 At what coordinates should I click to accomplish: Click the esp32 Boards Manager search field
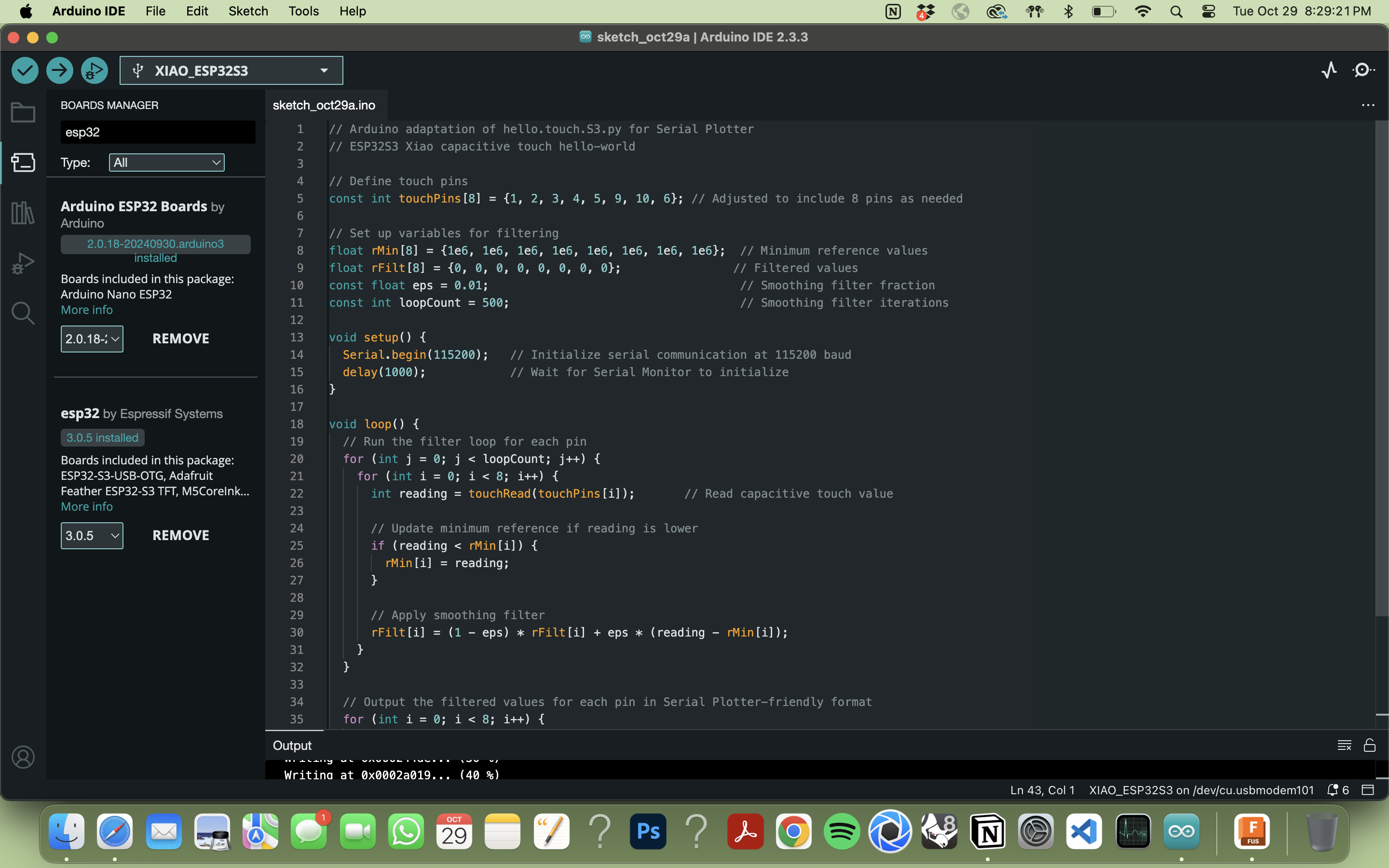(158, 132)
